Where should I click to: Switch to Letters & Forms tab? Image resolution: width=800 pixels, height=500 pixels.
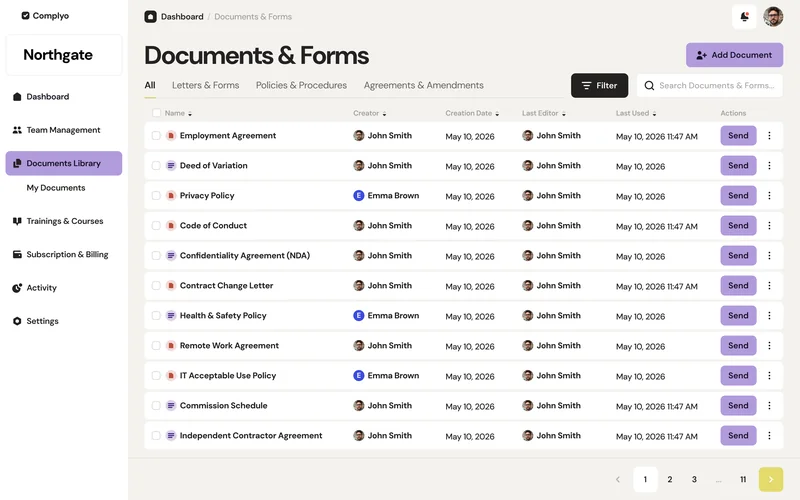(x=206, y=85)
